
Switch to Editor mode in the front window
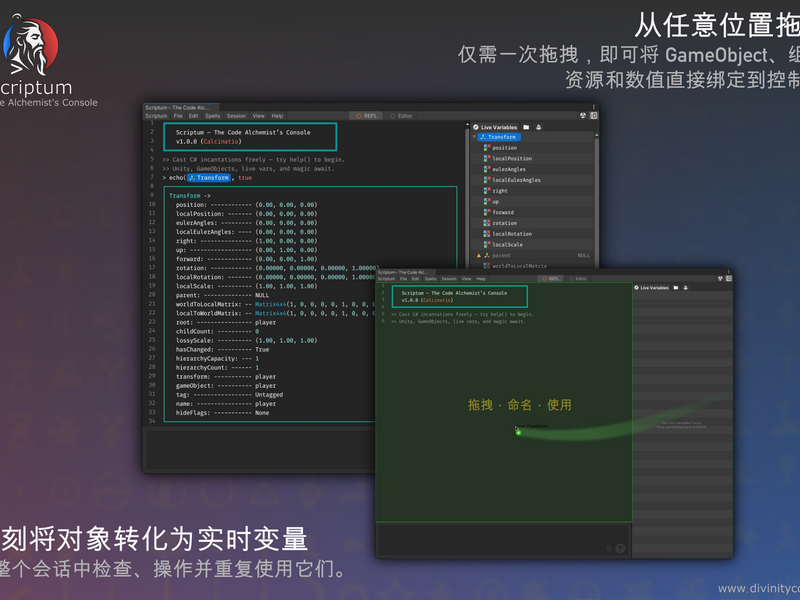578,279
